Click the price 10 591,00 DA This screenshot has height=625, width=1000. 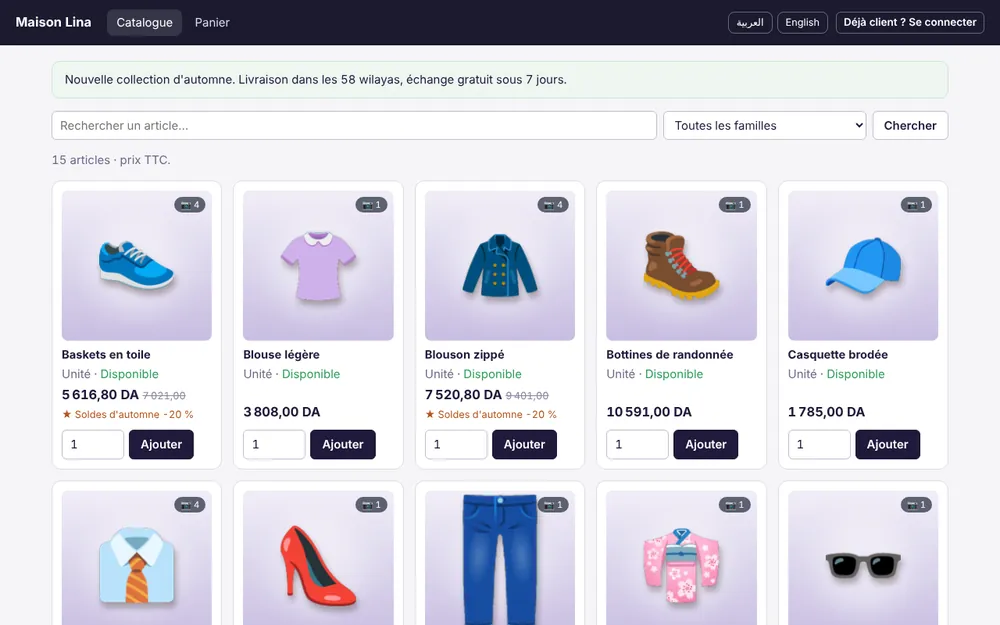[649, 412]
